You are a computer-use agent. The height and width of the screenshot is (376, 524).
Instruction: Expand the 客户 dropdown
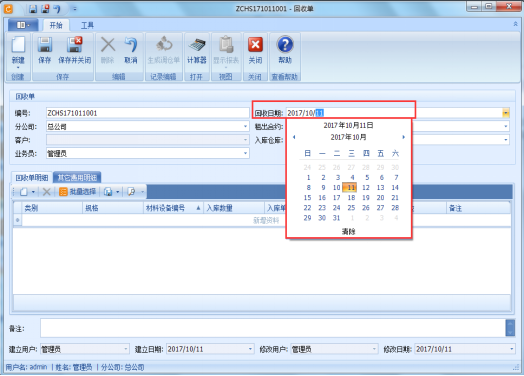pyautogui.click(x=245, y=140)
